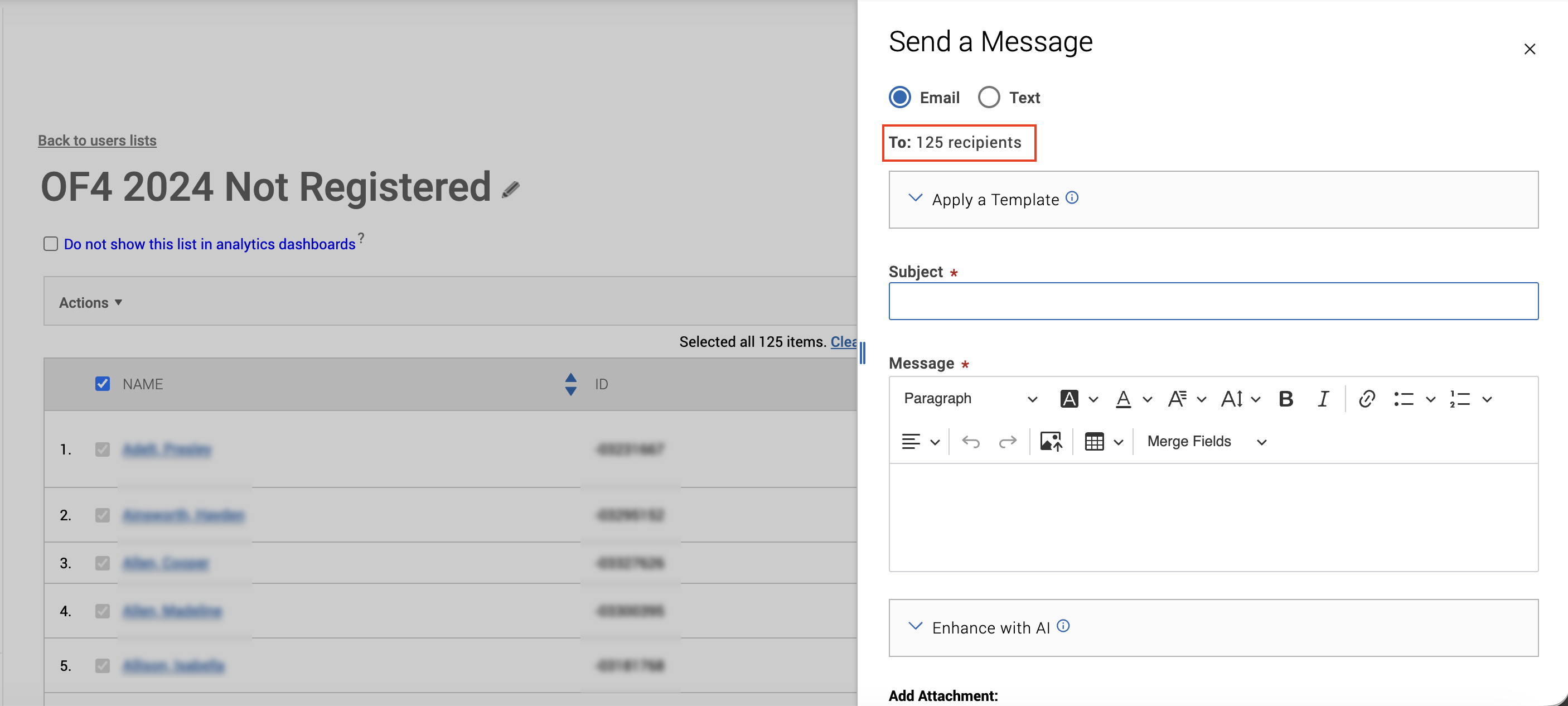Check Do not show in analytics dashboards
This screenshot has height=706, width=1568.
pos(51,244)
